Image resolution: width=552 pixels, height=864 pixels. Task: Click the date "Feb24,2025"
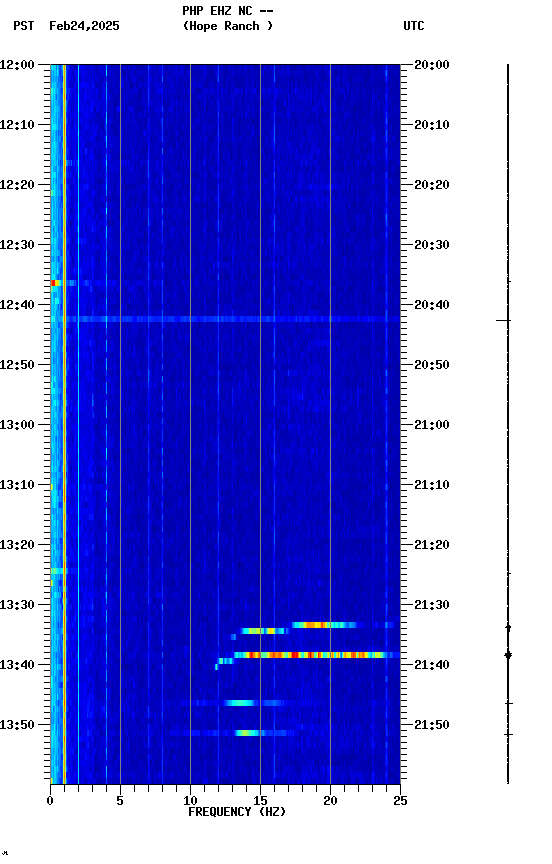[84, 26]
